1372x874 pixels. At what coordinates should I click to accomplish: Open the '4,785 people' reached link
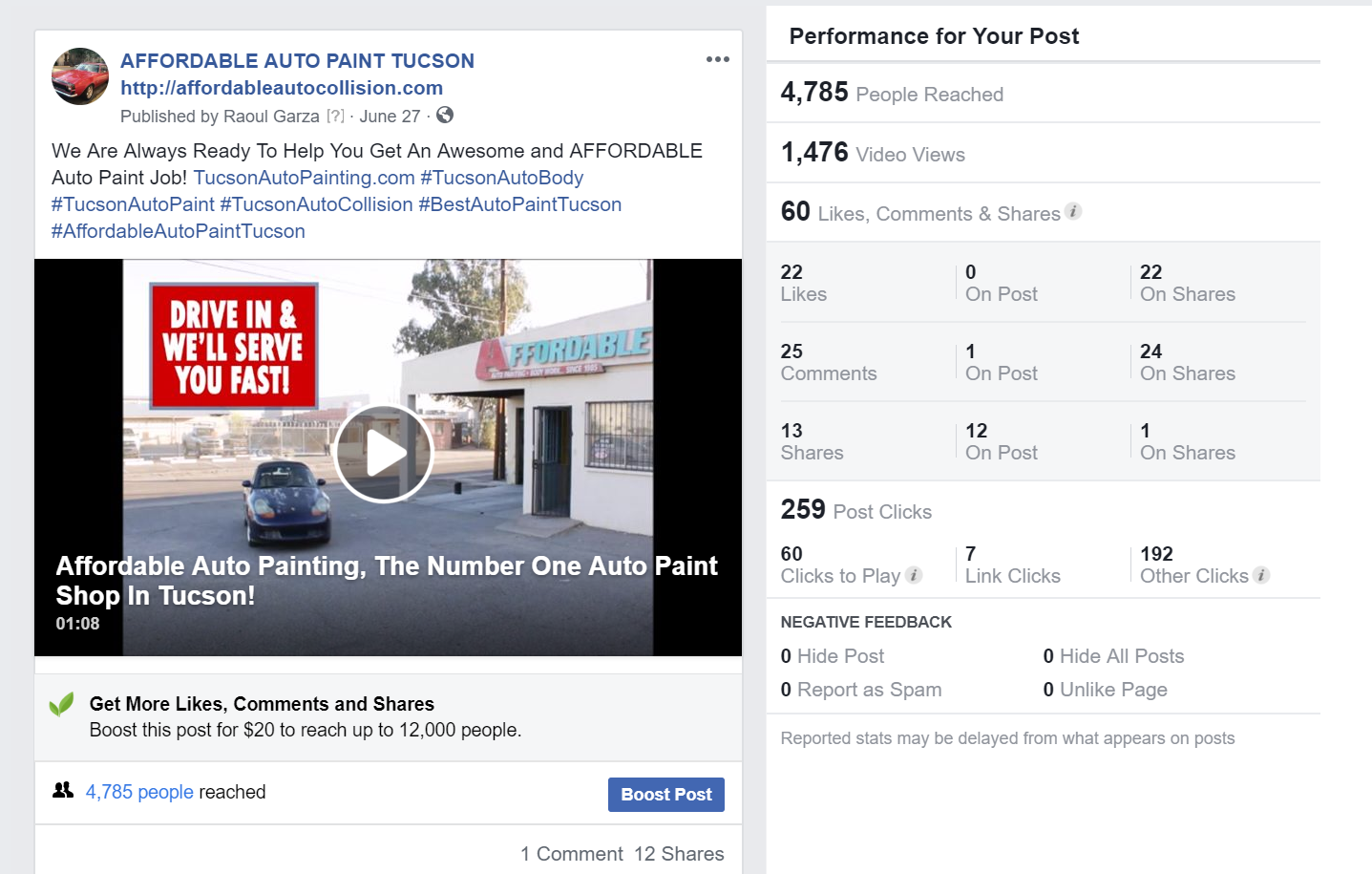[x=139, y=792]
